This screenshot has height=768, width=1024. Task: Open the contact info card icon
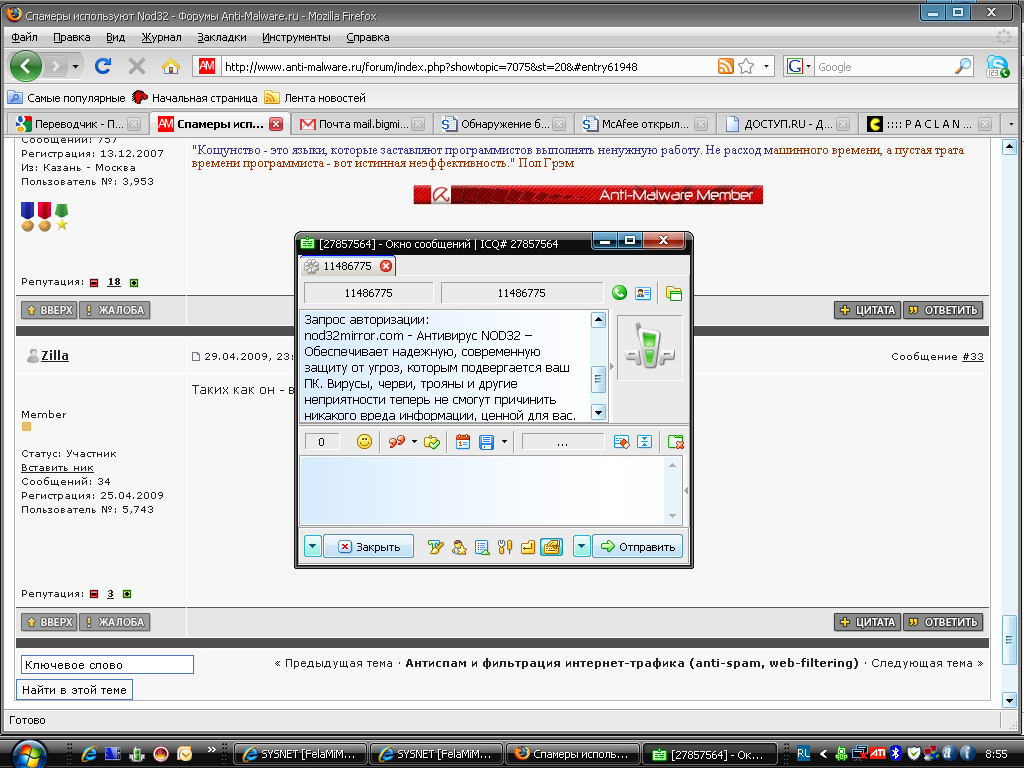[643, 293]
